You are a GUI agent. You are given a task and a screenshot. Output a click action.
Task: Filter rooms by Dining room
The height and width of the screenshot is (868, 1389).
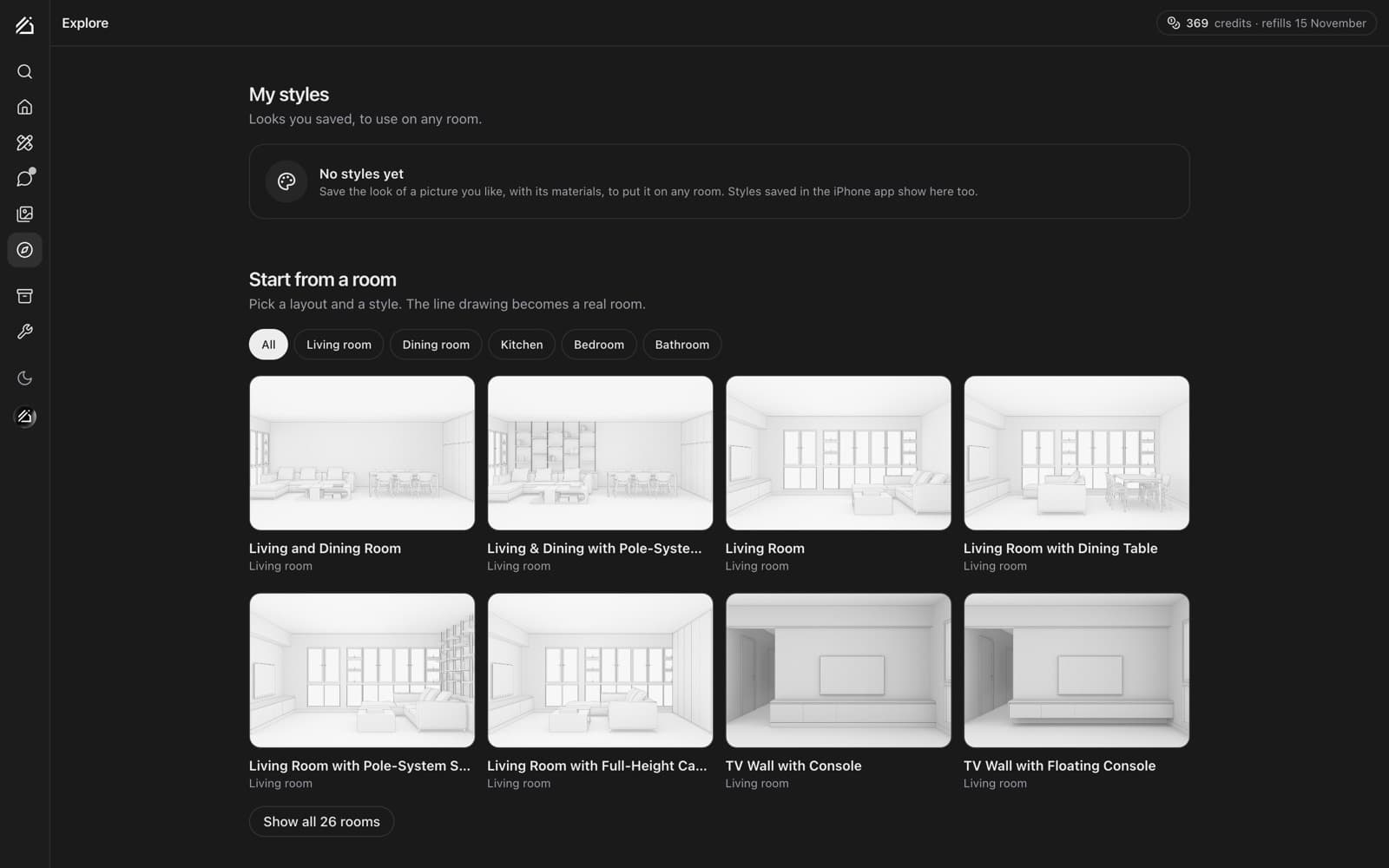coord(436,345)
